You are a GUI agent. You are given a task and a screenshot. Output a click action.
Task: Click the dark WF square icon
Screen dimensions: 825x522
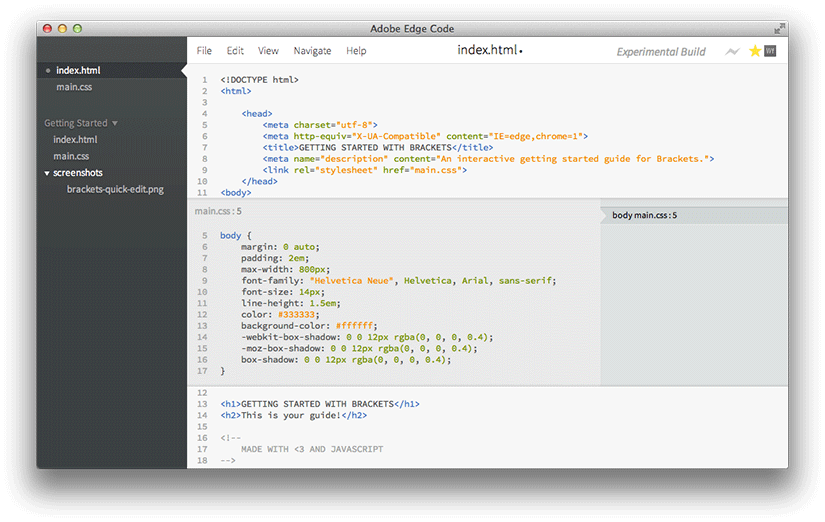coord(770,51)
